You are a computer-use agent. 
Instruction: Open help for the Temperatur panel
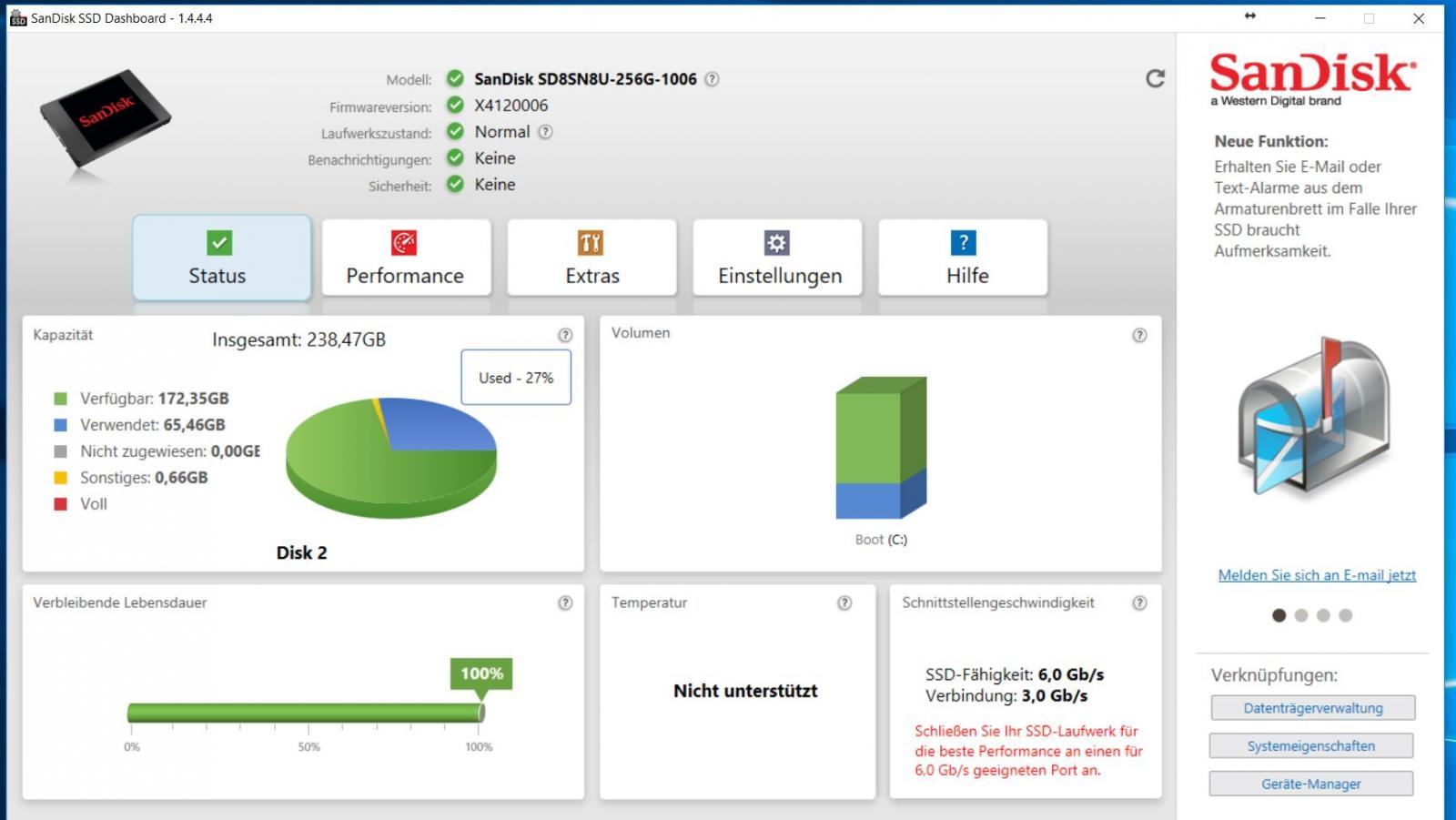coord(844,602)
